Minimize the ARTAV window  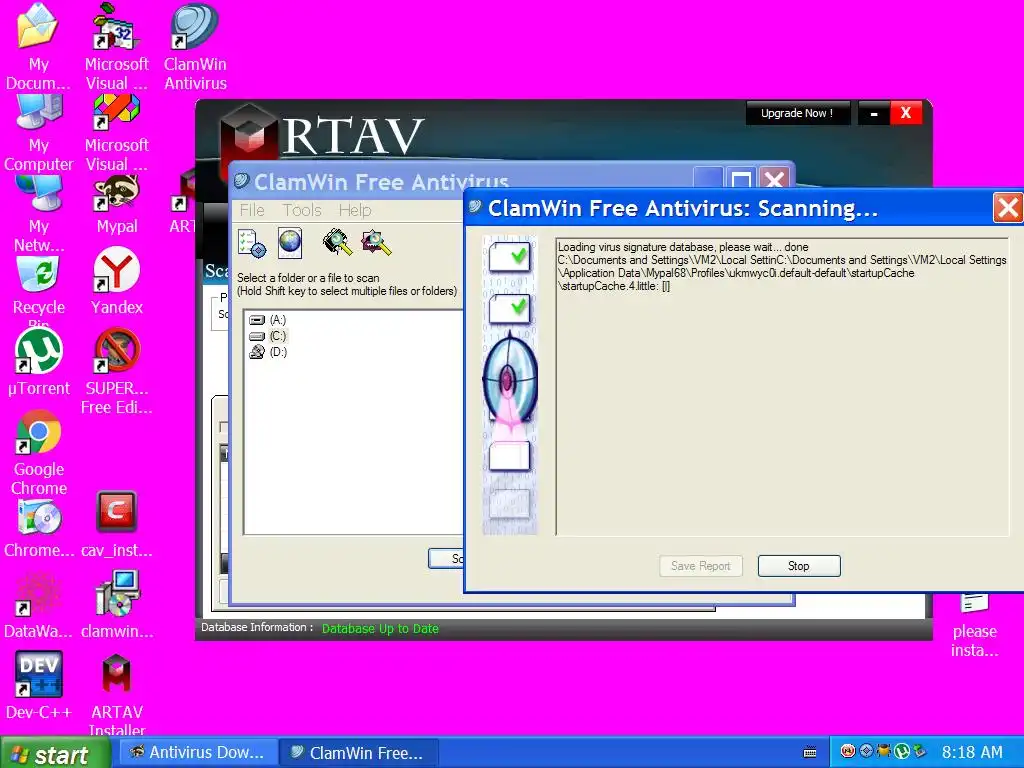(x=874, y=114)
